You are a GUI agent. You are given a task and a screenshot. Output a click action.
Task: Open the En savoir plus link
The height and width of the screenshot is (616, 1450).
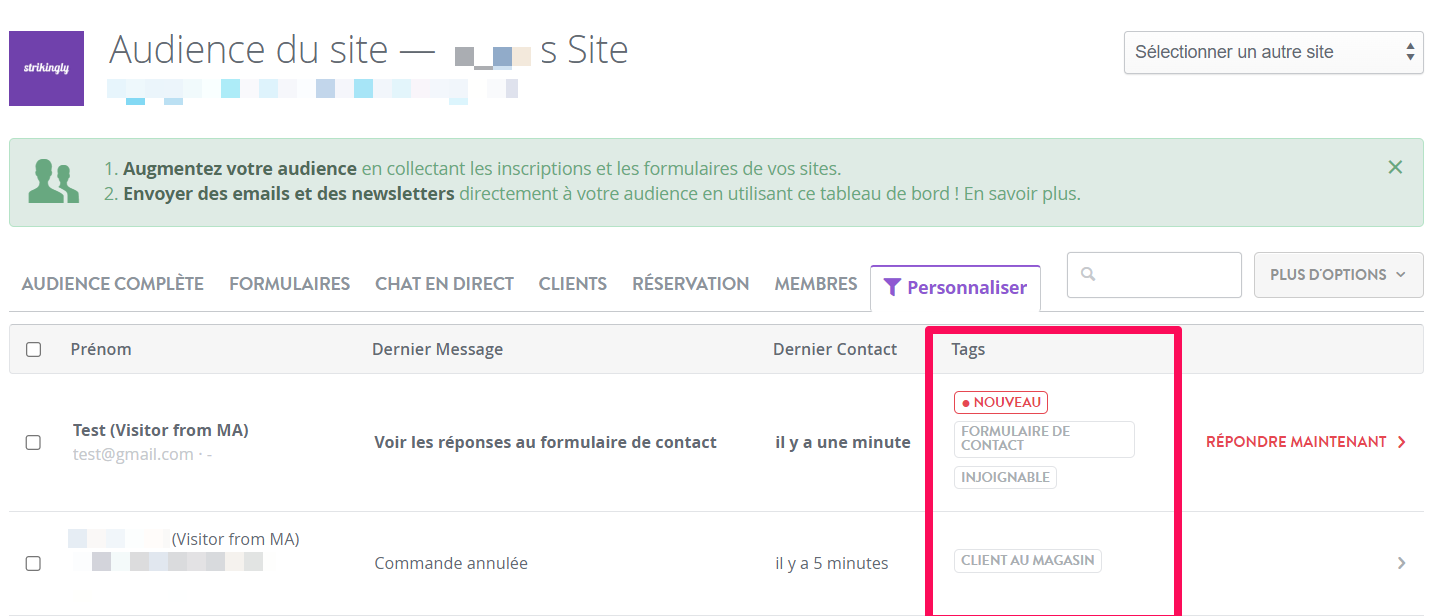point(1020,194)
